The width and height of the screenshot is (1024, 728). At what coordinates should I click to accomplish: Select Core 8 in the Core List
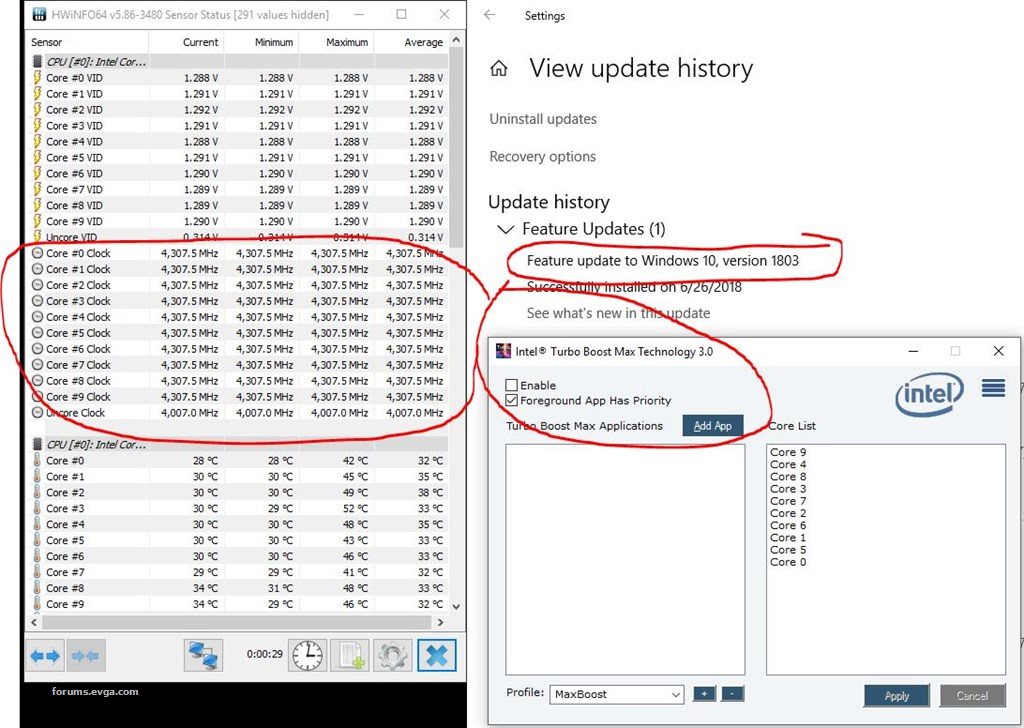point(788,477)
